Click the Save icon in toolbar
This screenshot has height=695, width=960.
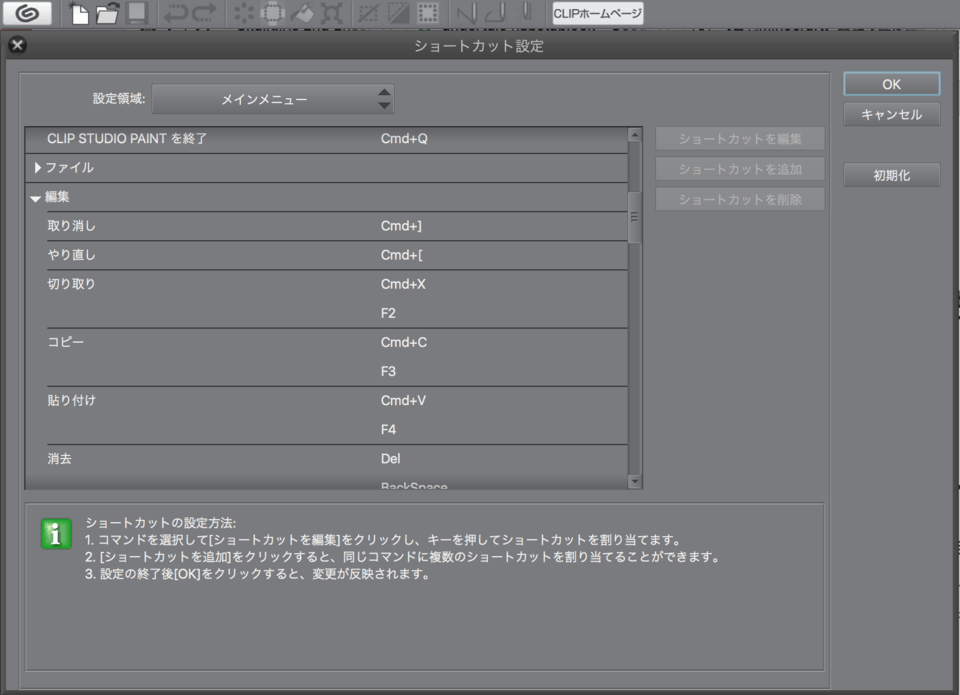click(x=137, y=13)
